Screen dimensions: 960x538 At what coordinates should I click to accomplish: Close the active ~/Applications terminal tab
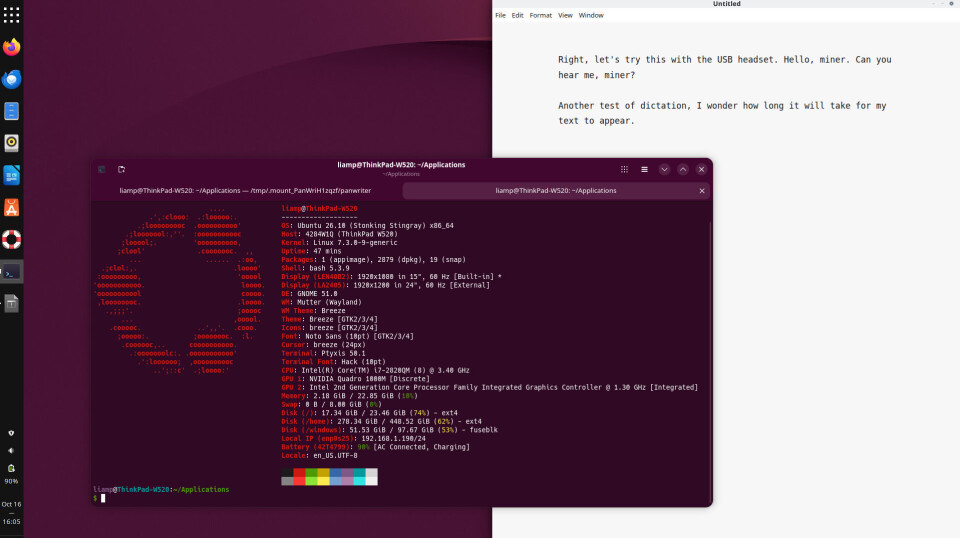(x=702, y=191)
